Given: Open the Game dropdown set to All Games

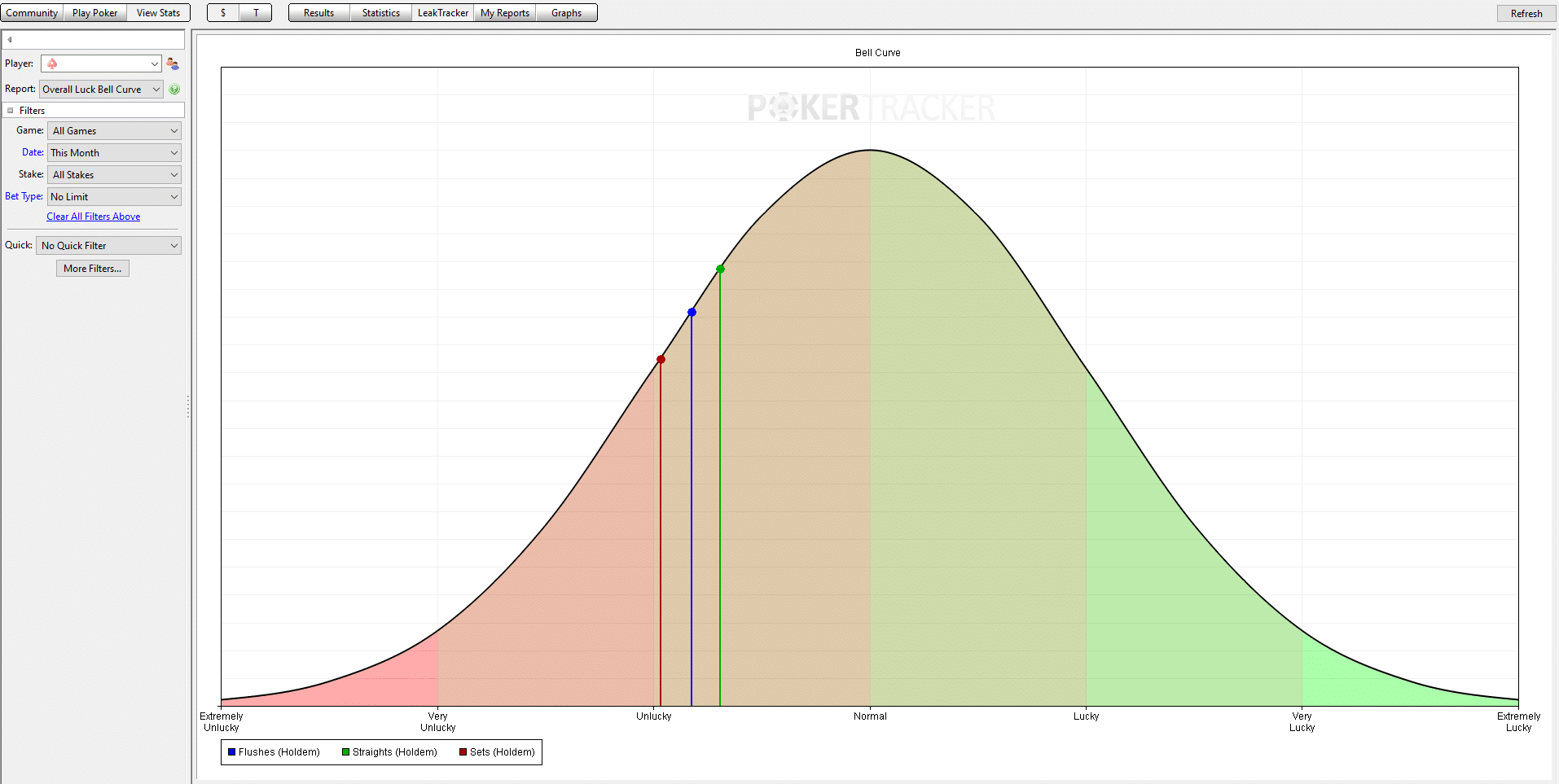Looking at the screenshot, I should tap(114, 131).
